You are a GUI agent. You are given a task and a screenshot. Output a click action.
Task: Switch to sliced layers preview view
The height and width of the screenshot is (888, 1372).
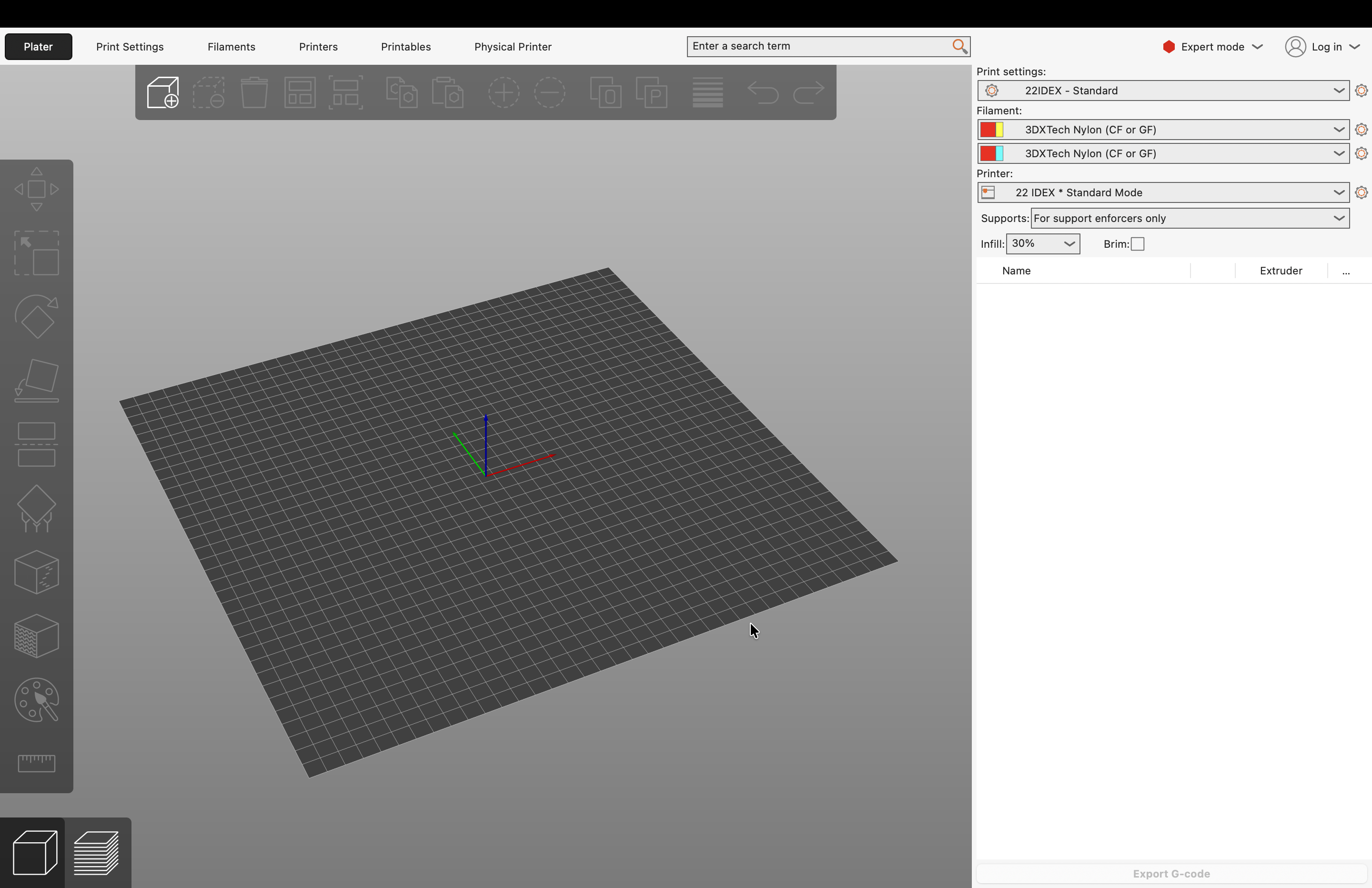pyautogui.click(x=97, y=853)
